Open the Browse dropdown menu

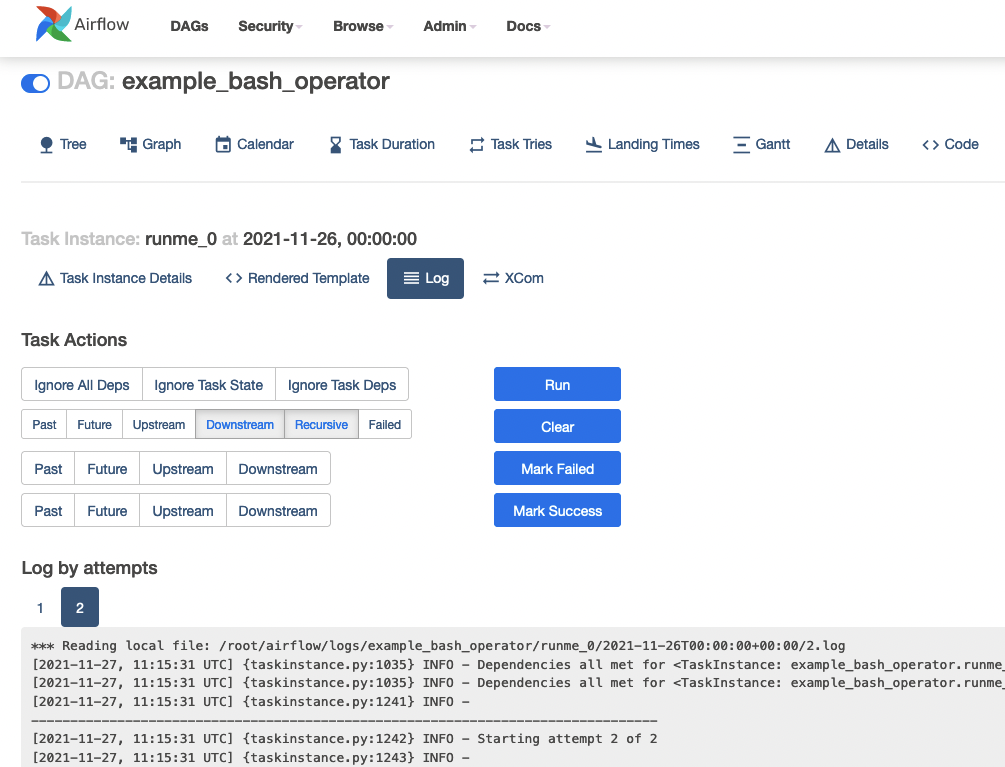(363, 26)
